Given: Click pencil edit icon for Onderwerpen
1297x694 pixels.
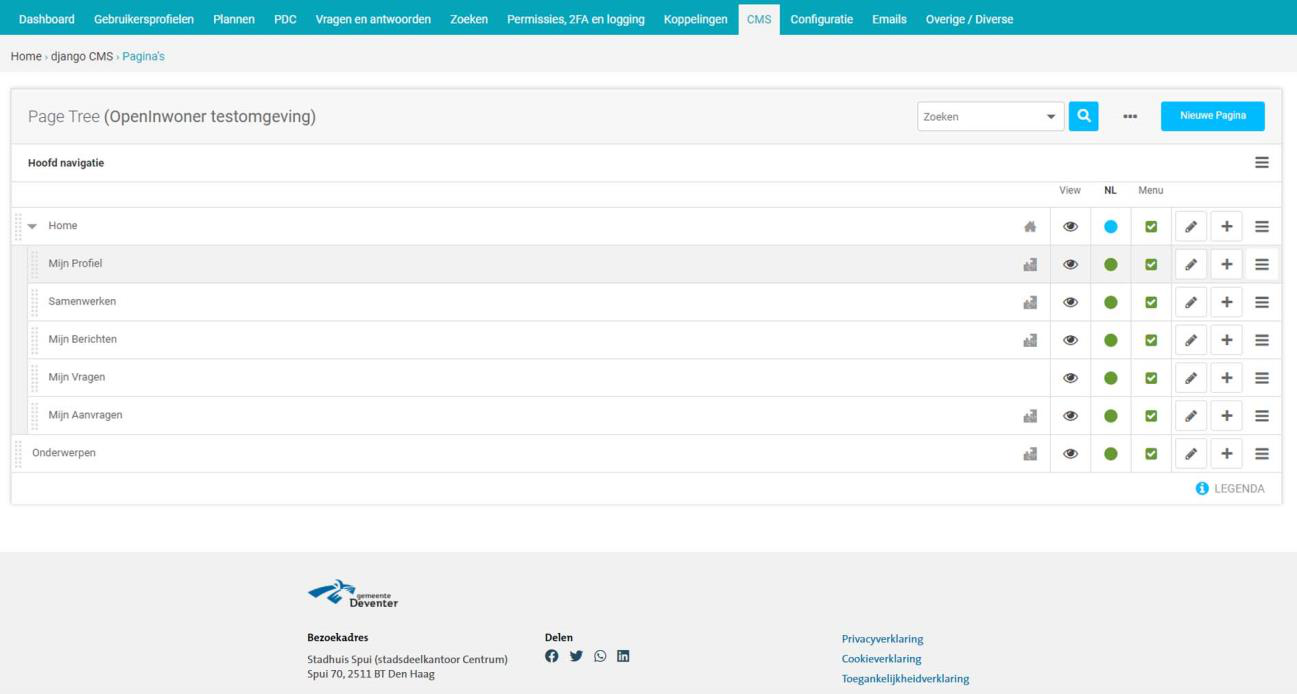Looking at the screenshot, I should (x=1190, y=454).
